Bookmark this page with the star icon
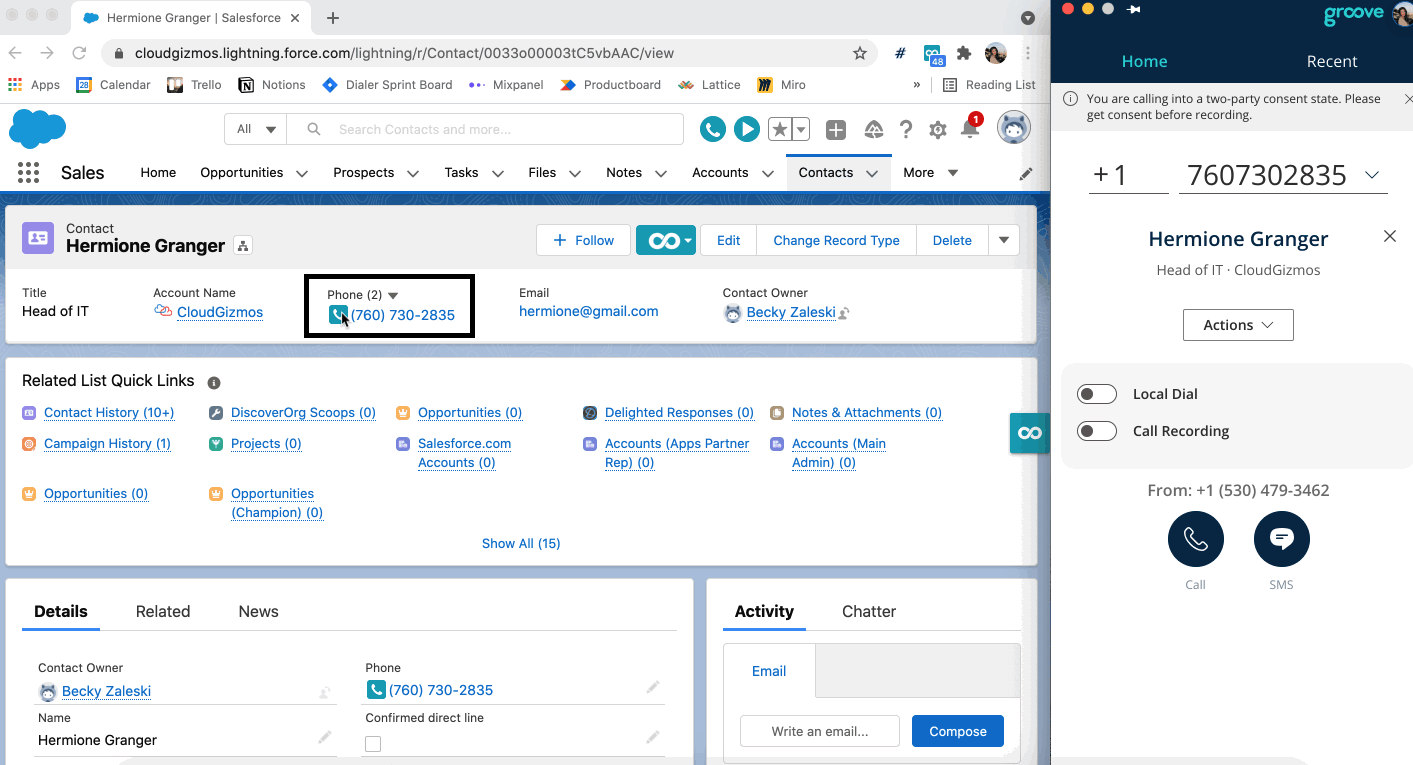 click(x=860, y=53)
